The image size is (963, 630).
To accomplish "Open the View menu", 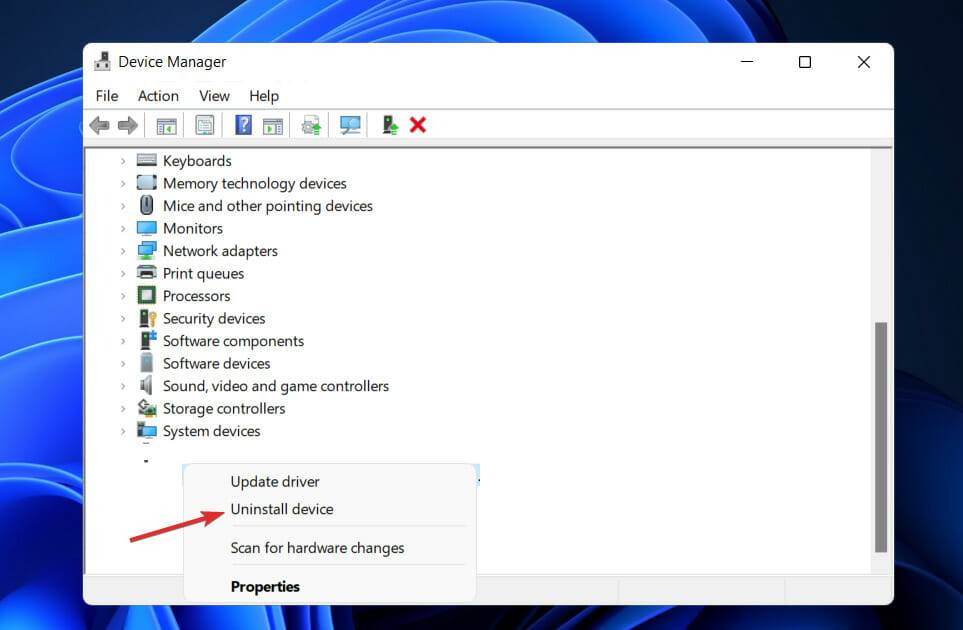I will pos(214,96).
